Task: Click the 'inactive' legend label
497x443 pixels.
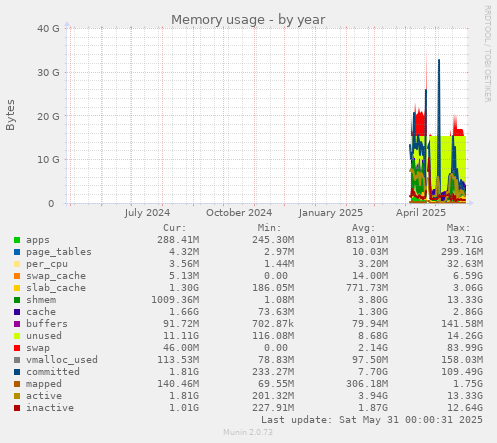Action: [x=50, y=408]
